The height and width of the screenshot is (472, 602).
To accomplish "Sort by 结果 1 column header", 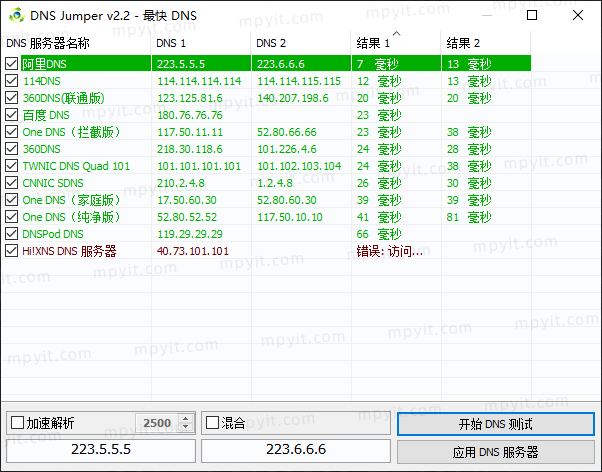I will tap(396, 43).
